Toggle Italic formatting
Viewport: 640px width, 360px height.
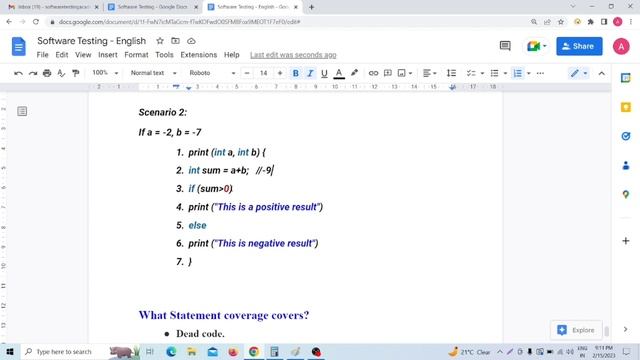[310, 73]
